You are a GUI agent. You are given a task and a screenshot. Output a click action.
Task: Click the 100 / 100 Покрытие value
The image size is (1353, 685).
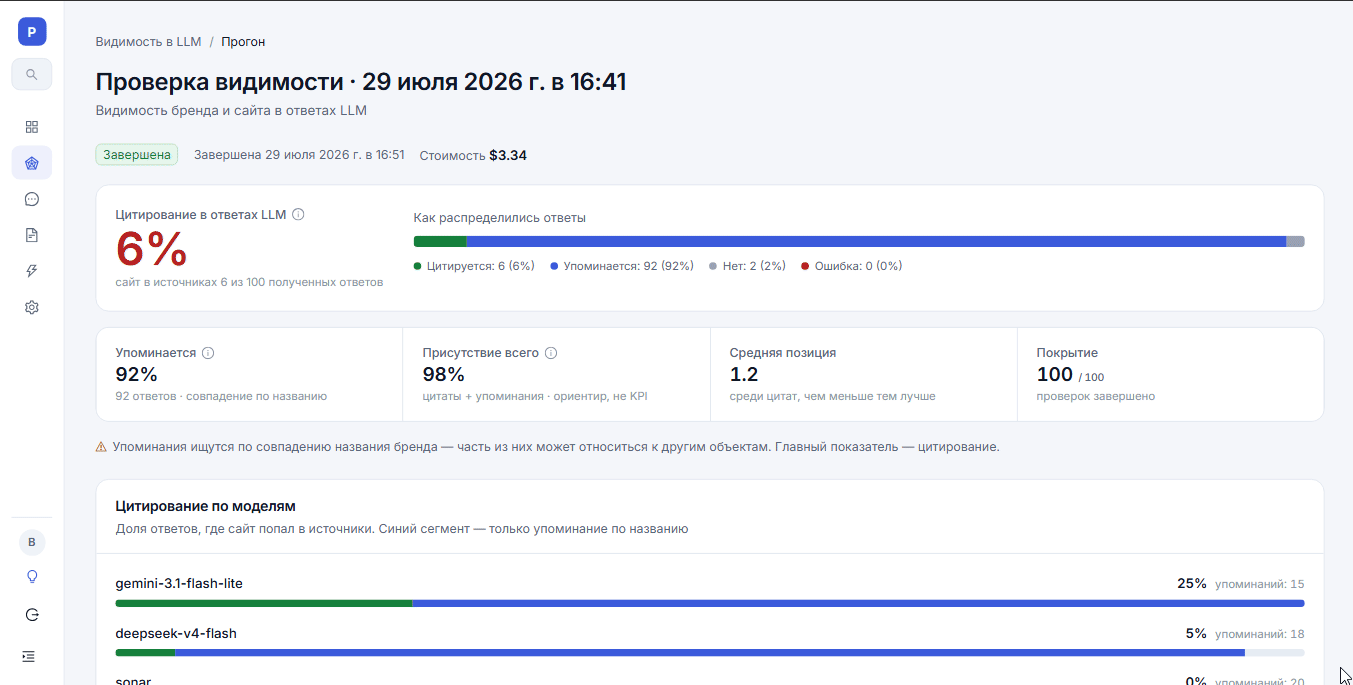(x=1070, y=375)
